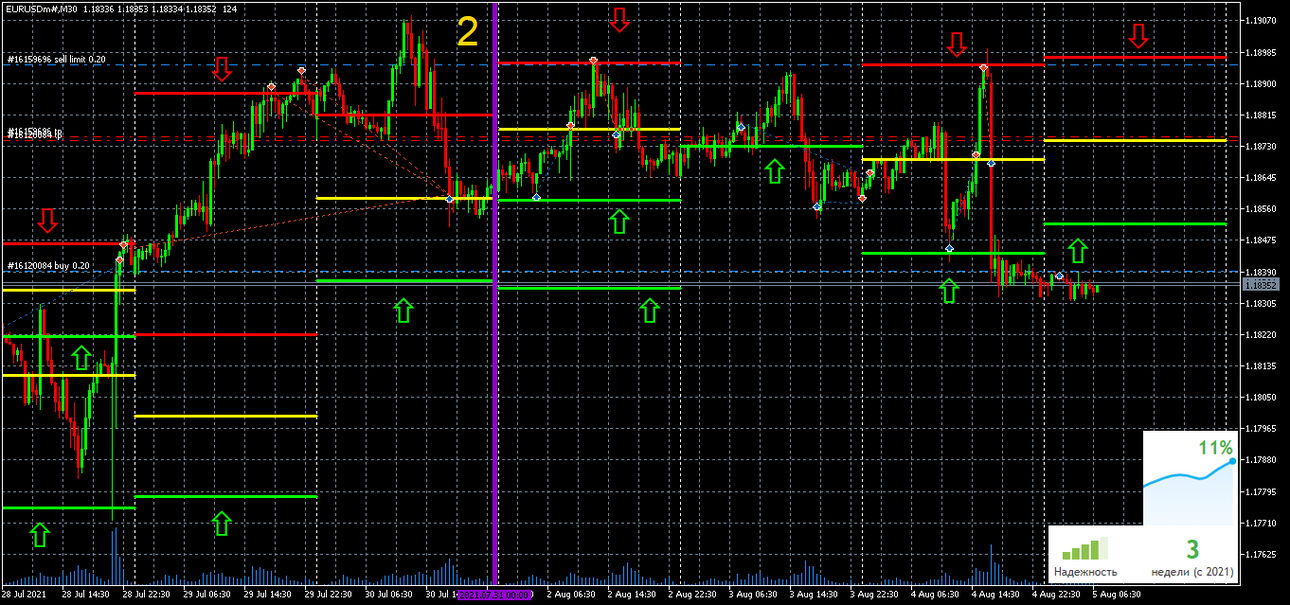The image size is (1290, 605).
Task: Click price axis label 1.18900
Action: click(x=1260, y=83)
